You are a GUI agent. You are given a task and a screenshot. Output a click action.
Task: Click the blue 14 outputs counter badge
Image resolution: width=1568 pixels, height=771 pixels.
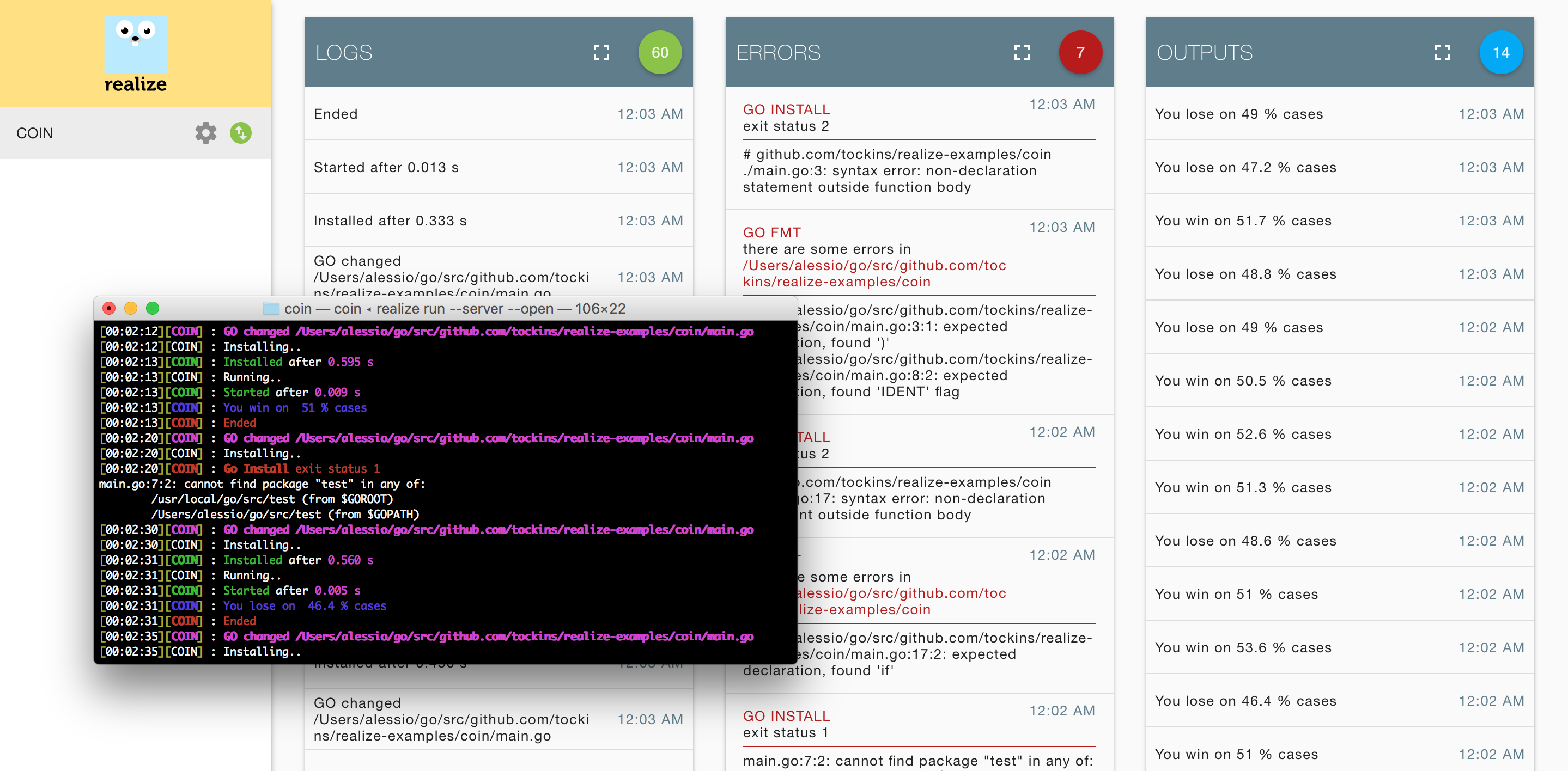pos(1500,52)
